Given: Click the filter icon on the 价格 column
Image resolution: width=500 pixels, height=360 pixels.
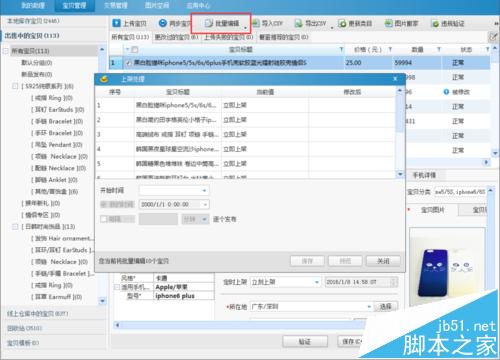Looking at the screenshot, I should [390, 50].
